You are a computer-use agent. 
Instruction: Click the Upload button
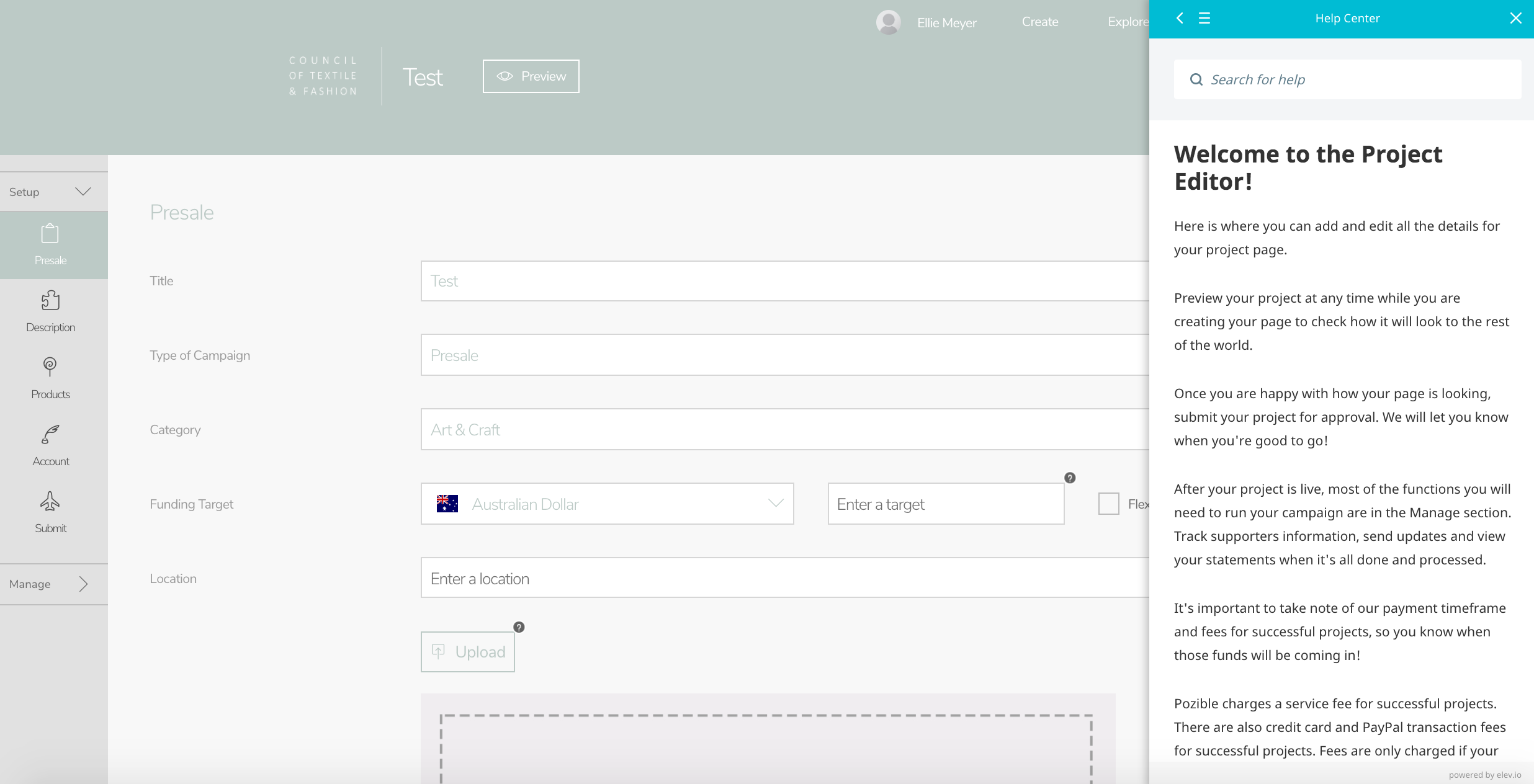pos(468,652)
